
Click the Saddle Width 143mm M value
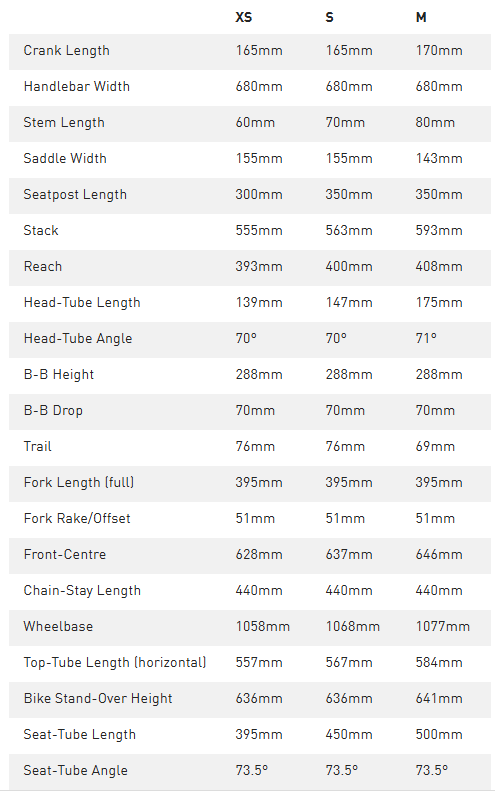[x=439, y=158]
